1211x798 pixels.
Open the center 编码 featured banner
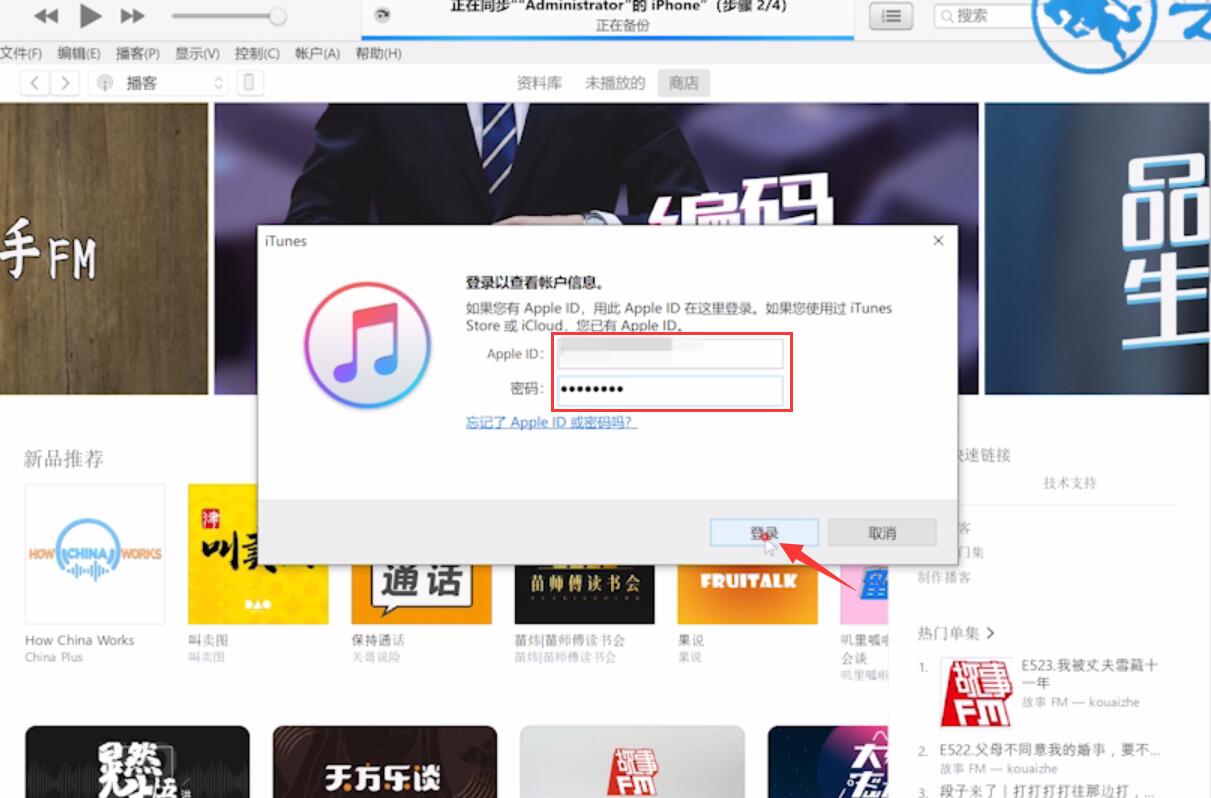pyautogui.click(x=596, y=164)
